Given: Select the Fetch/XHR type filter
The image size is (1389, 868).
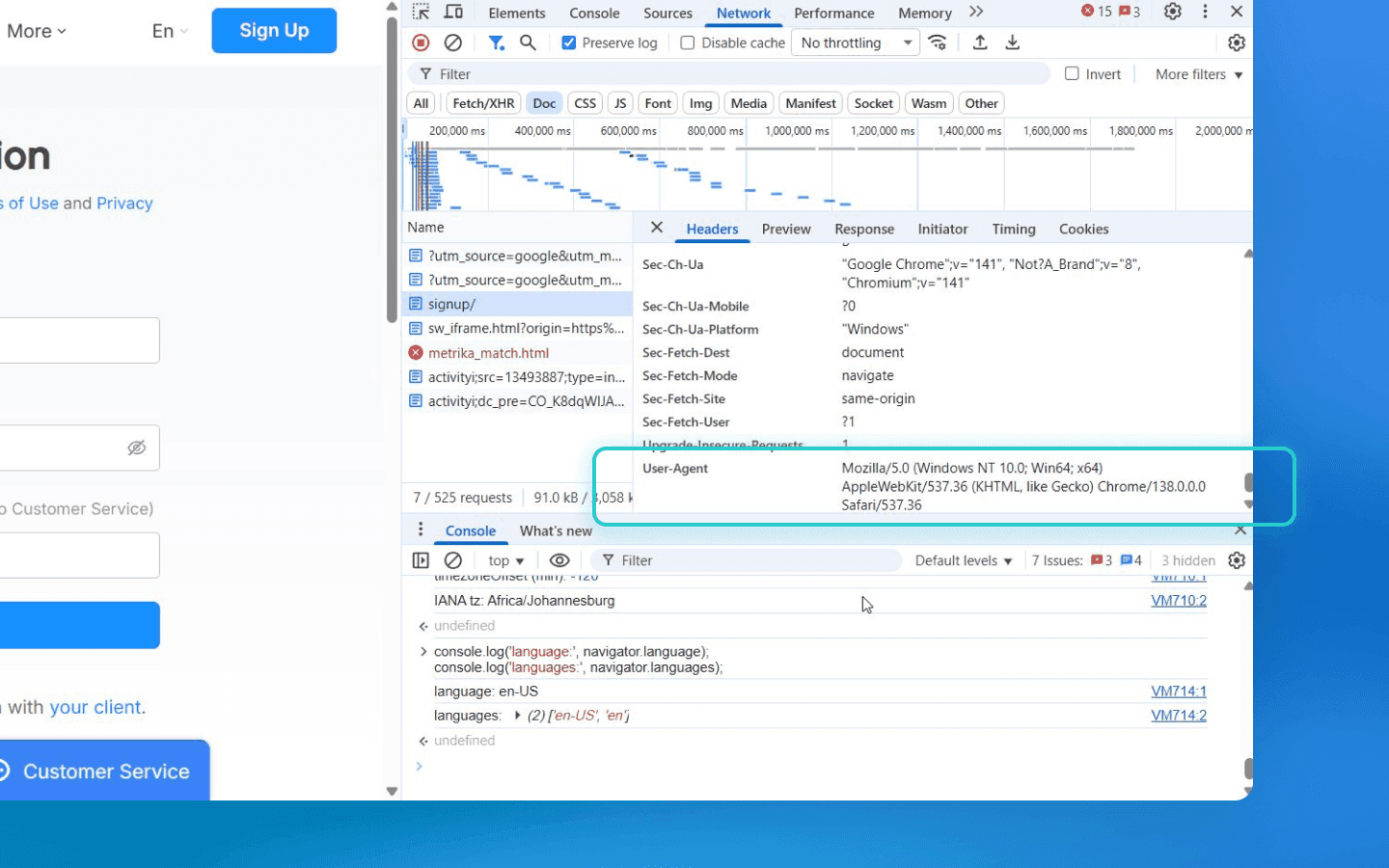Looking at the screenshot, I should (x=483, y=103).
